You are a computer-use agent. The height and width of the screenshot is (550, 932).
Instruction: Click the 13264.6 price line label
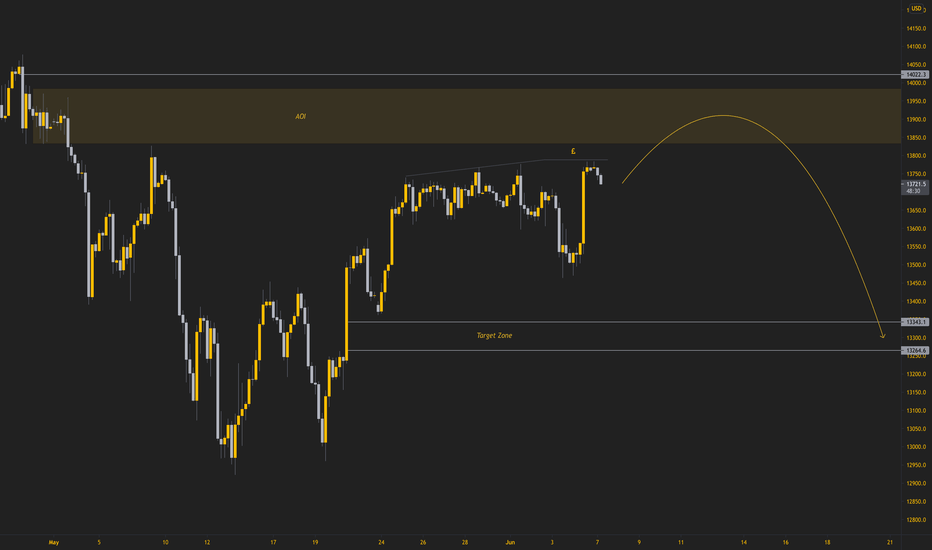coord(915,350)
